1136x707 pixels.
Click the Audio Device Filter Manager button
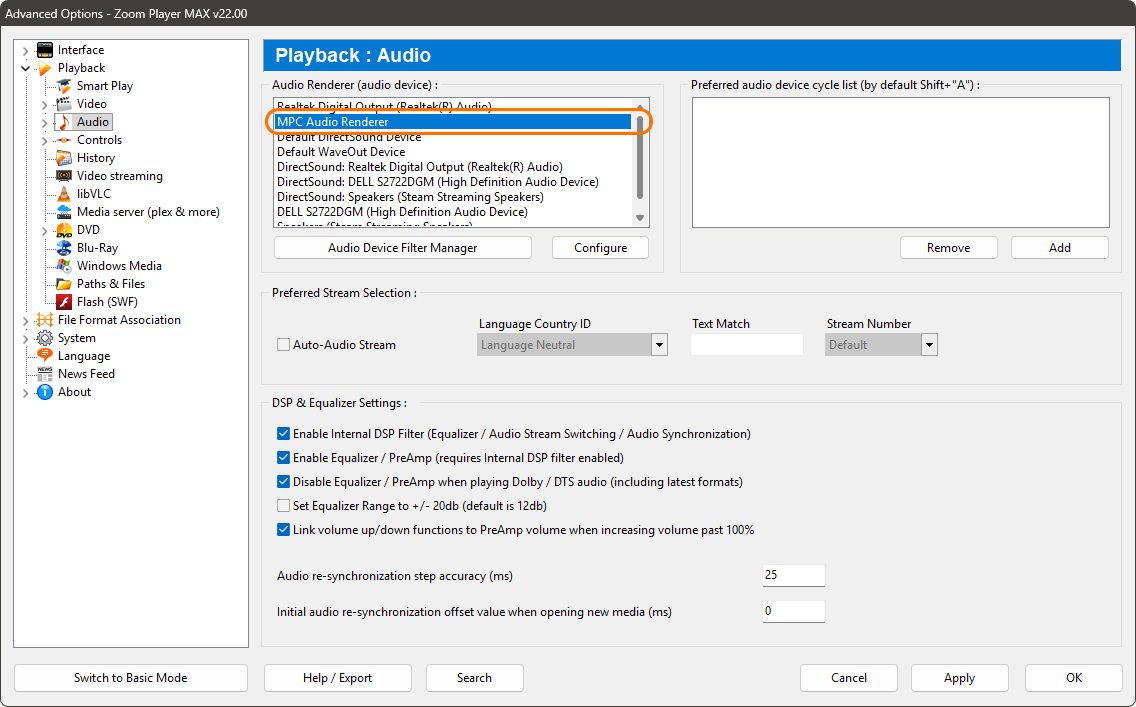click(402, 247)
